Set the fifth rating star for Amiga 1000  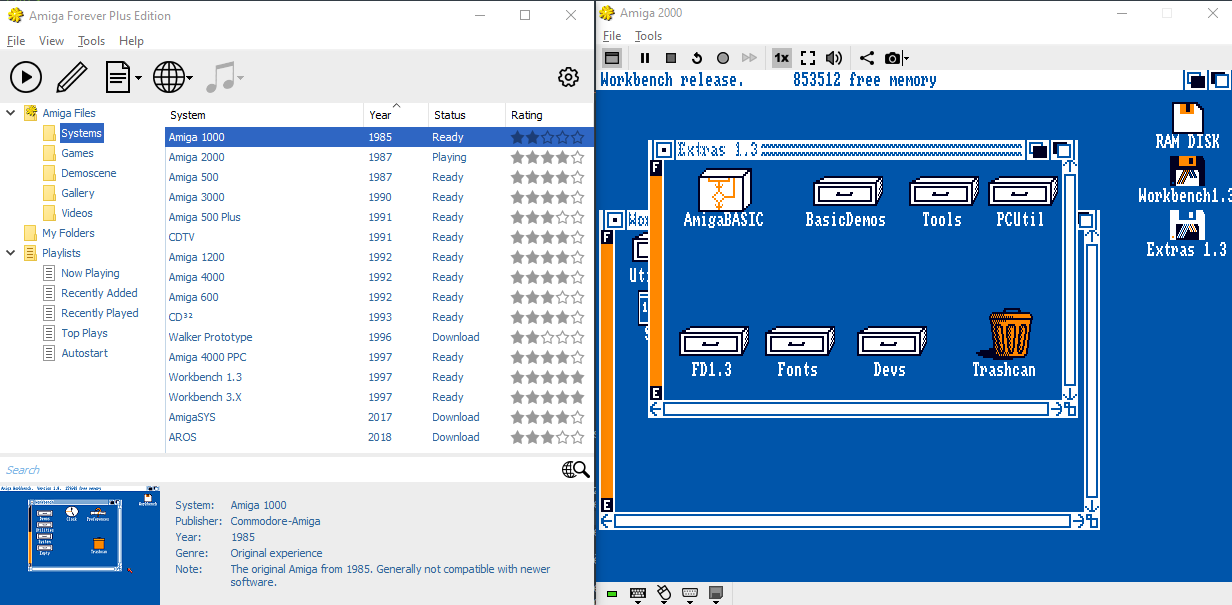pyautogui.click(x=577, y=137)
